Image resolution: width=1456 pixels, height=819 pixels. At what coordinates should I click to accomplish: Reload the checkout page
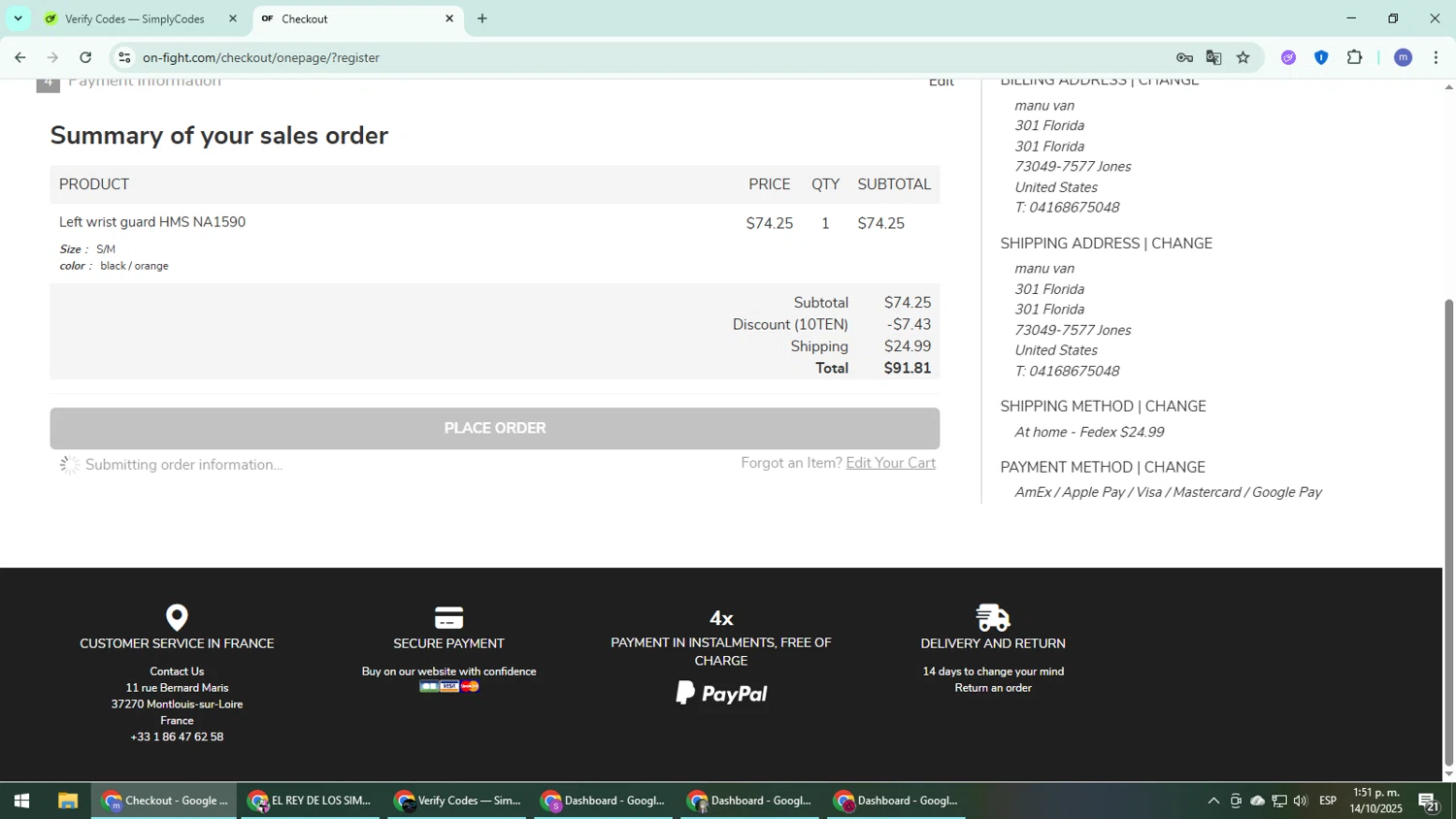(85, 57)
